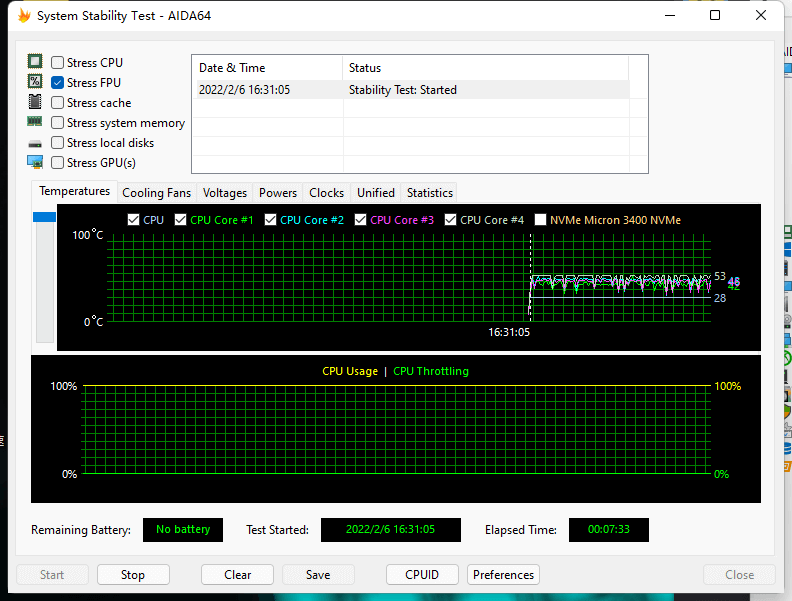Click the Clear button
This screenshot has width=792, height=601.
237,575
